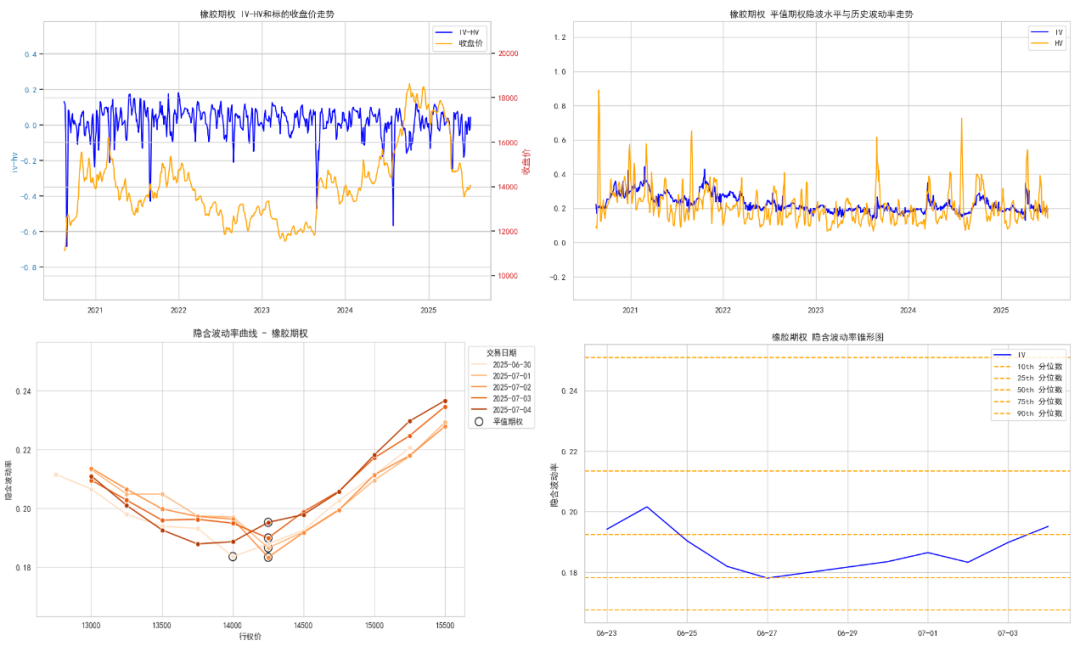The width and height of the screenshot is (1080, 646).
Task: Click the '2025-07-04' legend entry
Action: [501, 410]
